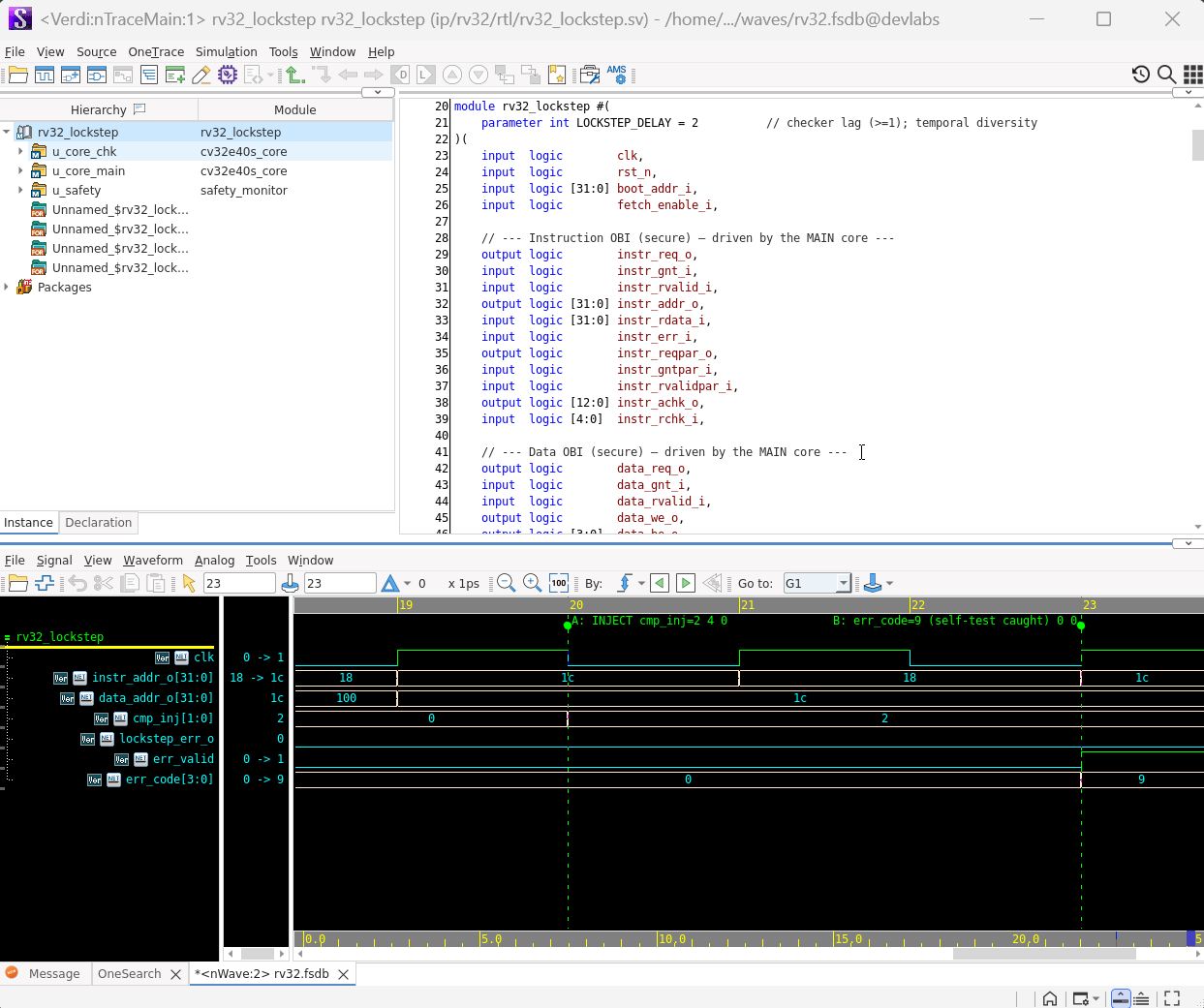Image resolution: width=1204 pixels, height=1008 pixels.
Task: Expand the u_safety tree node
Action: click(x=20, y=190)
